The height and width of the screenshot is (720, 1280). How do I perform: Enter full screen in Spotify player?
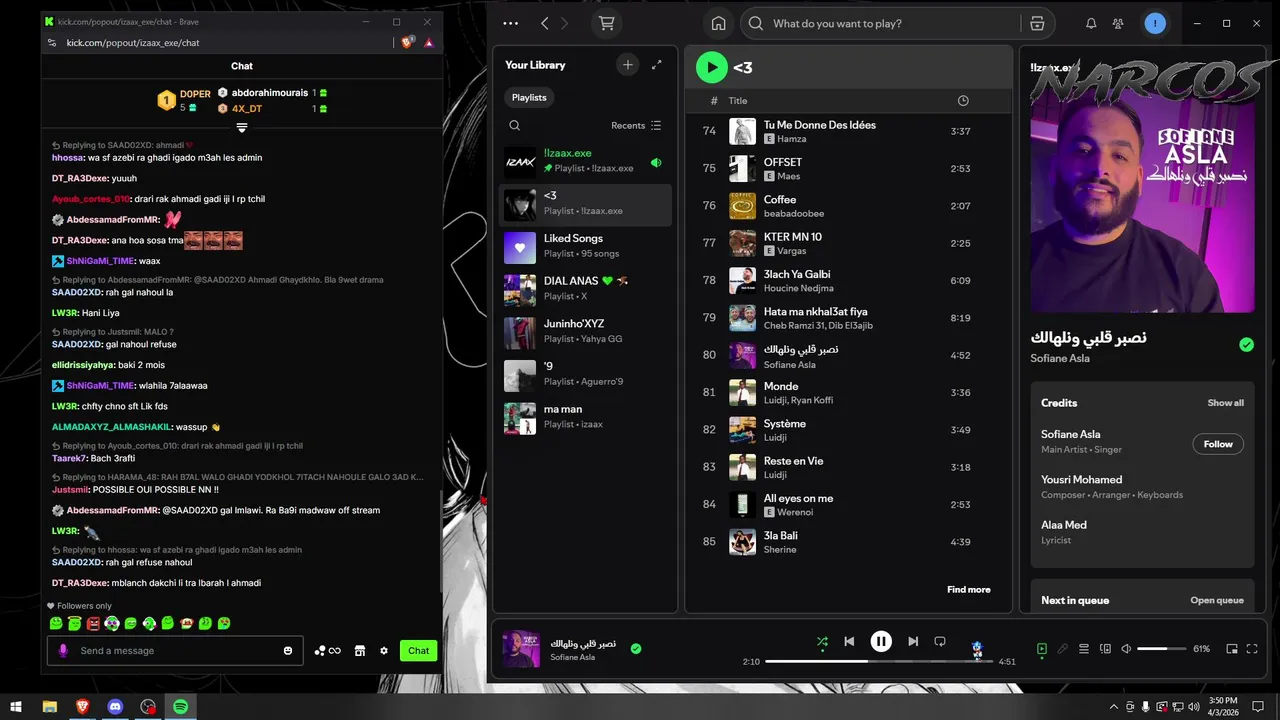[1252, 649]
